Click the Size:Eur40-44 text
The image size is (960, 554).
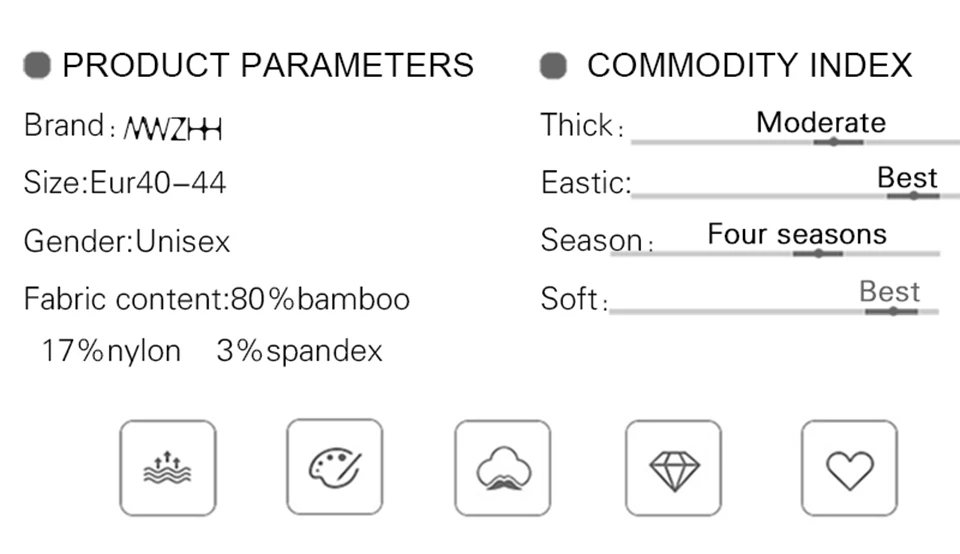[x=125, y=183]
